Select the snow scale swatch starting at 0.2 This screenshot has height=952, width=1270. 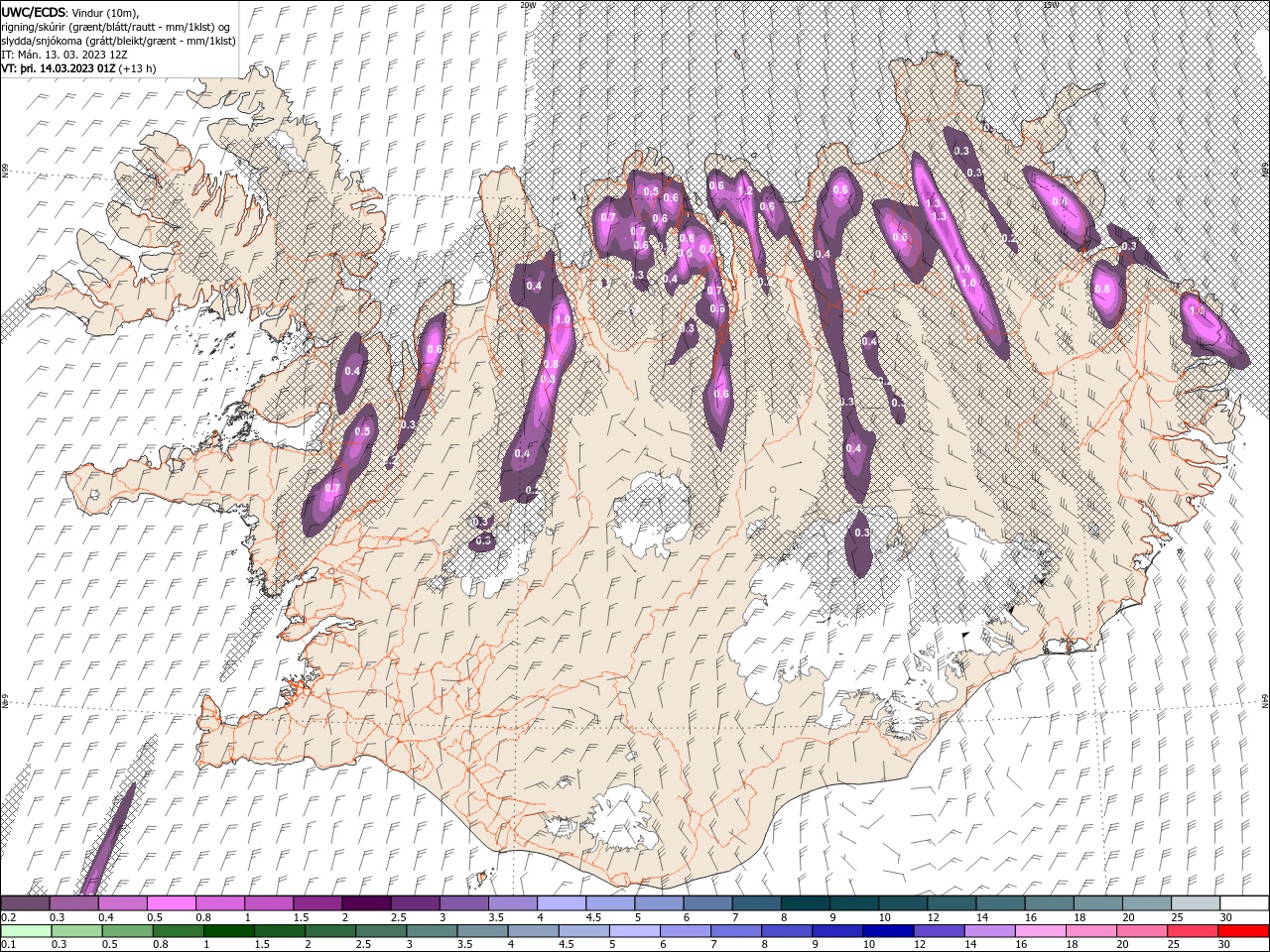(x=26, y=903)
